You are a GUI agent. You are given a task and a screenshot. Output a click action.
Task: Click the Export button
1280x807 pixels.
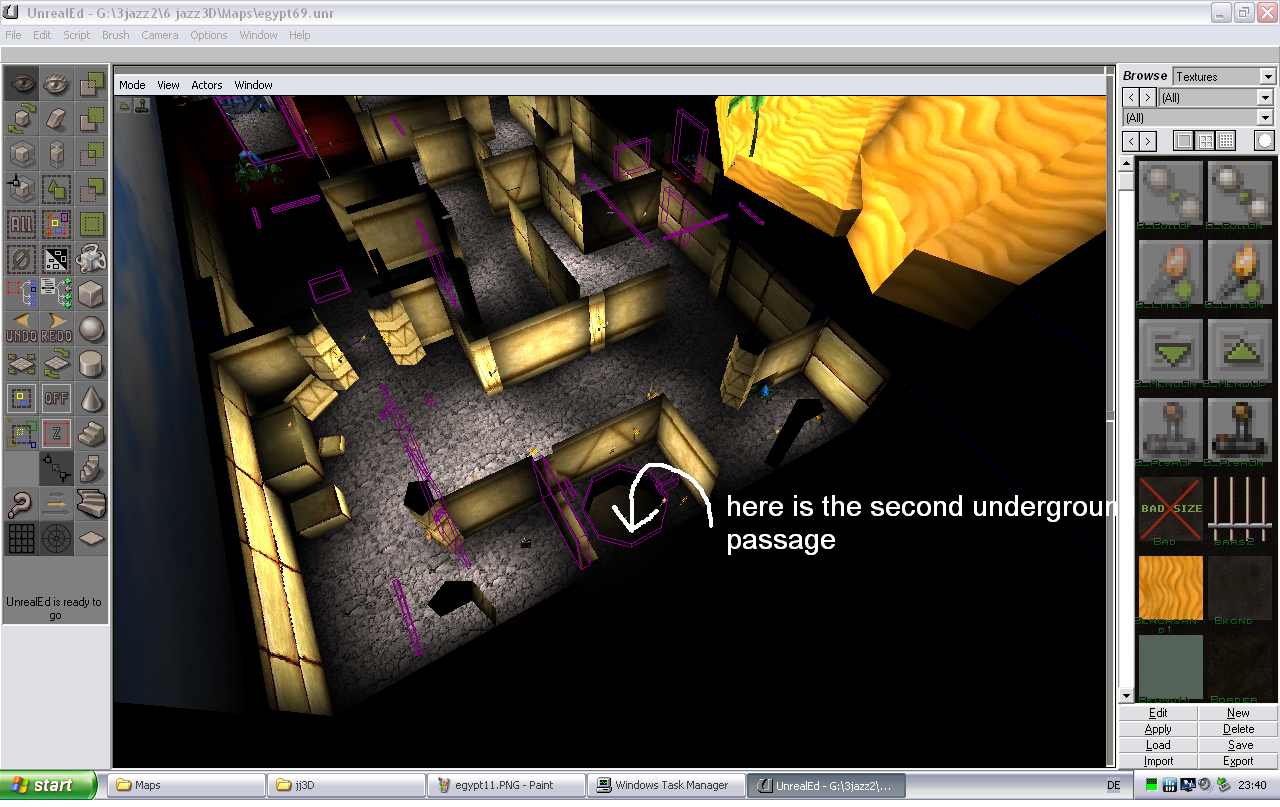pyautogui.click(x=1238, y=761)
